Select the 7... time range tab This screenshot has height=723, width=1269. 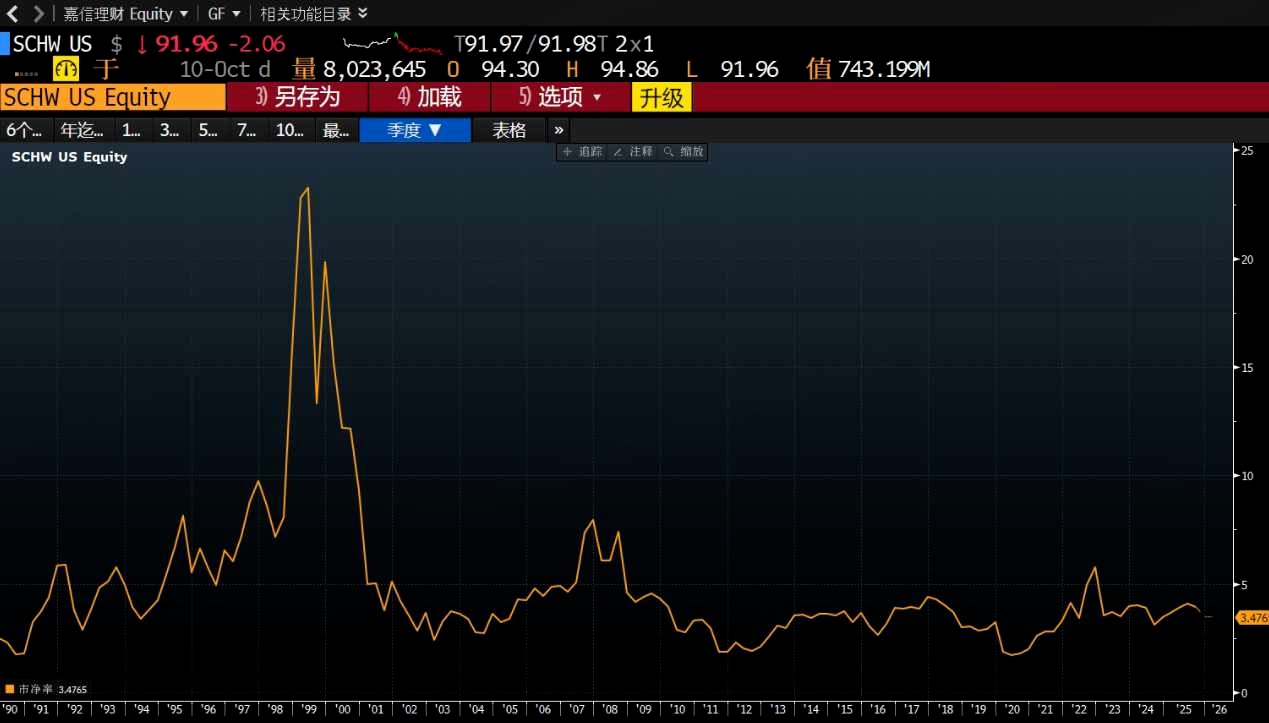[x=246, y=130]
